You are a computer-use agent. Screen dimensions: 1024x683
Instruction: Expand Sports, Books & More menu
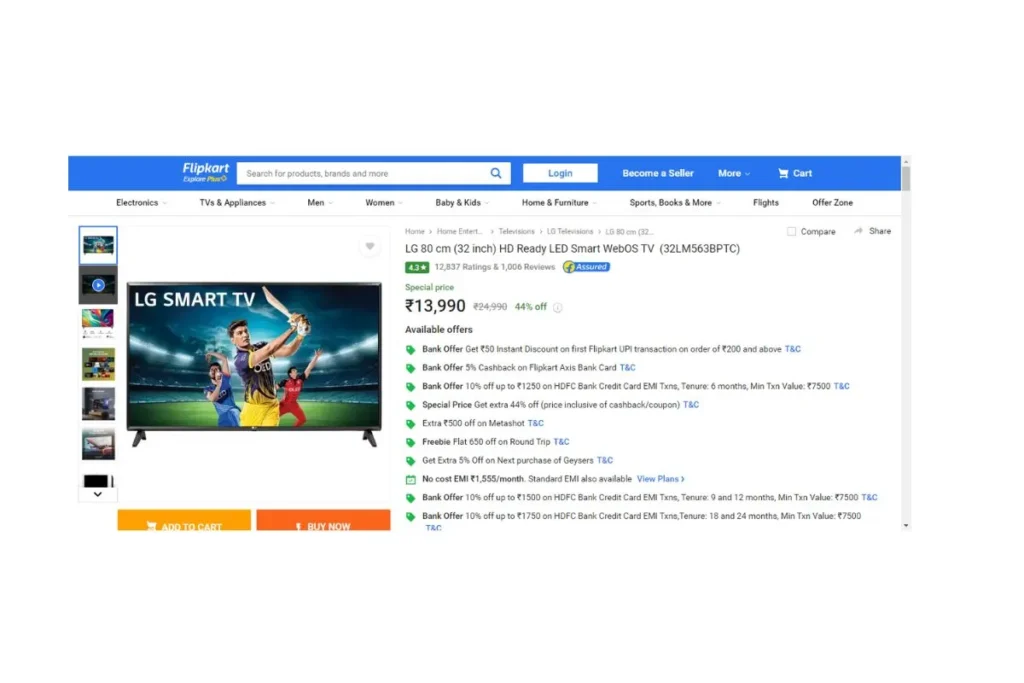coord(675,202)
